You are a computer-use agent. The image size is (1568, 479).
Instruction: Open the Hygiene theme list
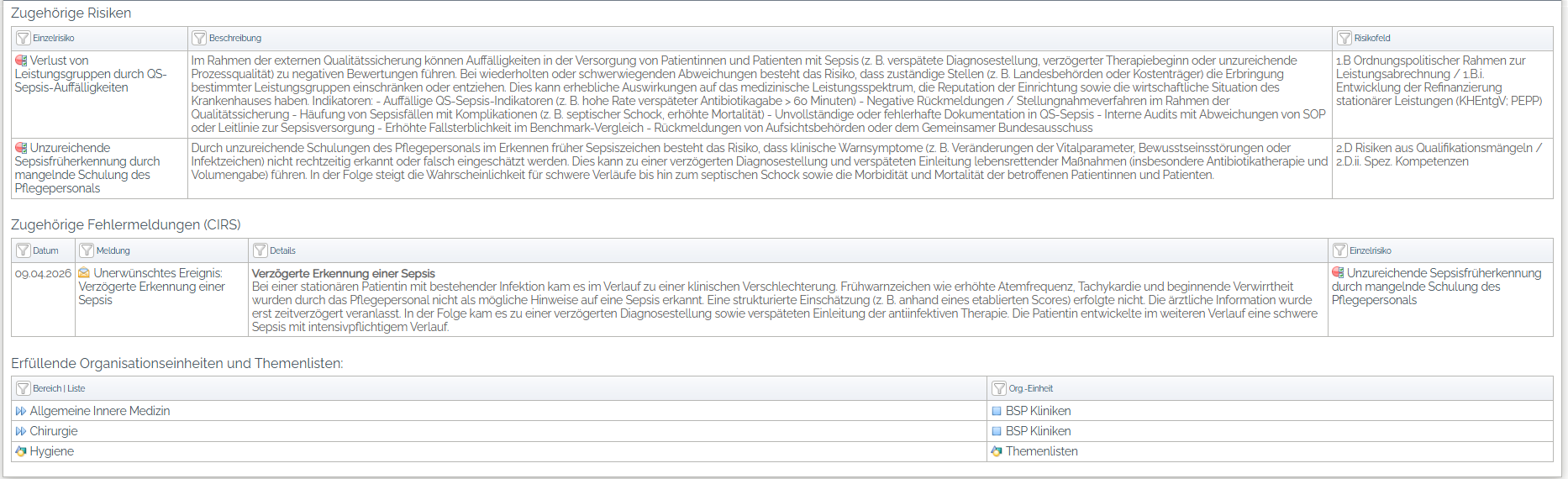[51, 451]
